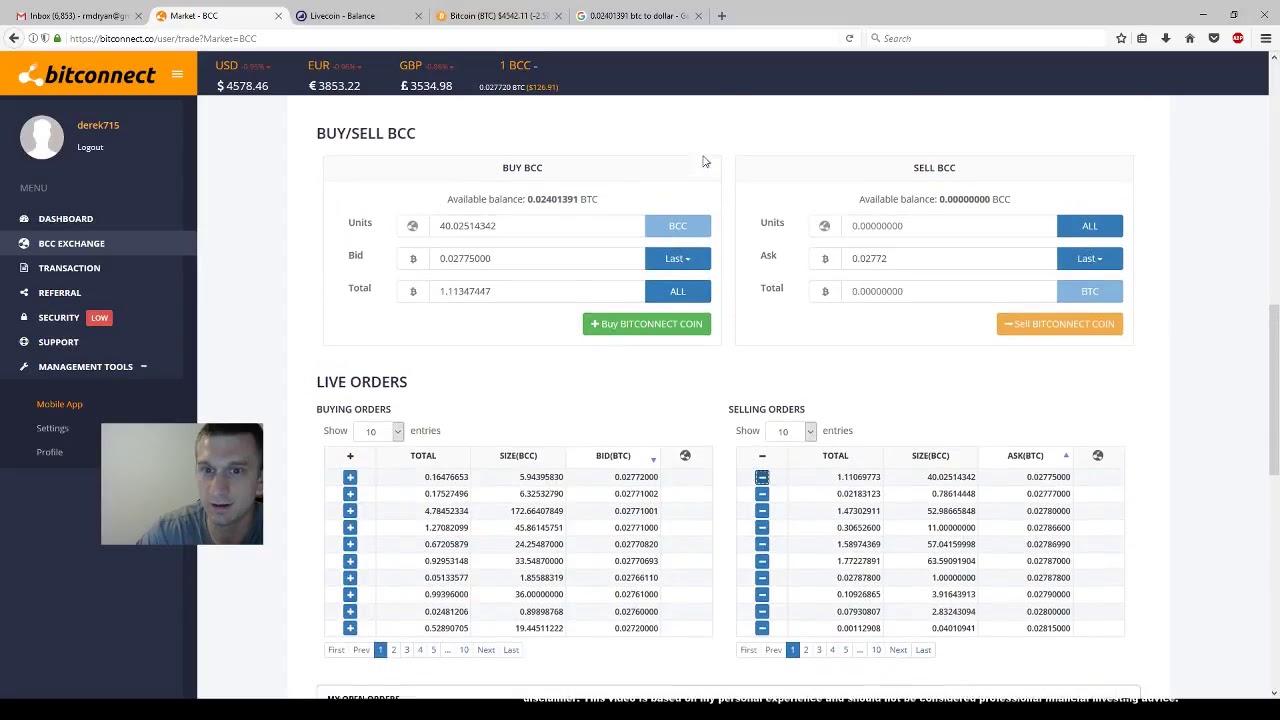Open the buying orders entries-count dropdown
Screen dimensions: 1280x720
(x=379, y=431)
